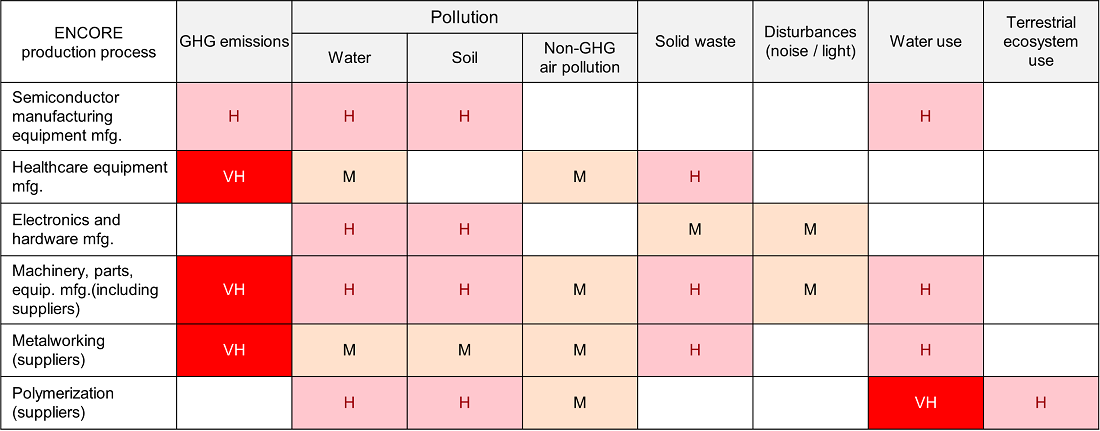Click the Pollution group header
The image size is (1100, 431).
tap(464, 18)
